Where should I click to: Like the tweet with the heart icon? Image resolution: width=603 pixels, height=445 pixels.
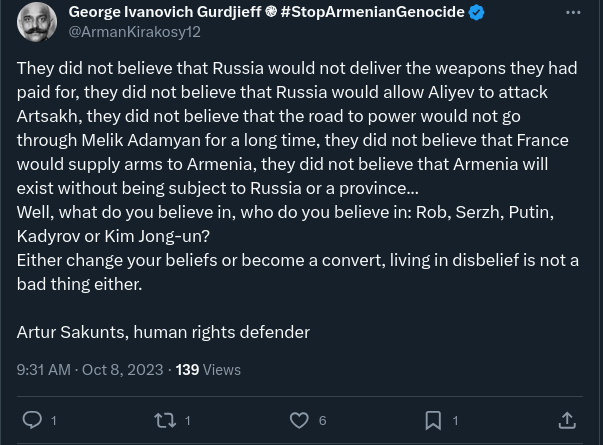[298, 421]
